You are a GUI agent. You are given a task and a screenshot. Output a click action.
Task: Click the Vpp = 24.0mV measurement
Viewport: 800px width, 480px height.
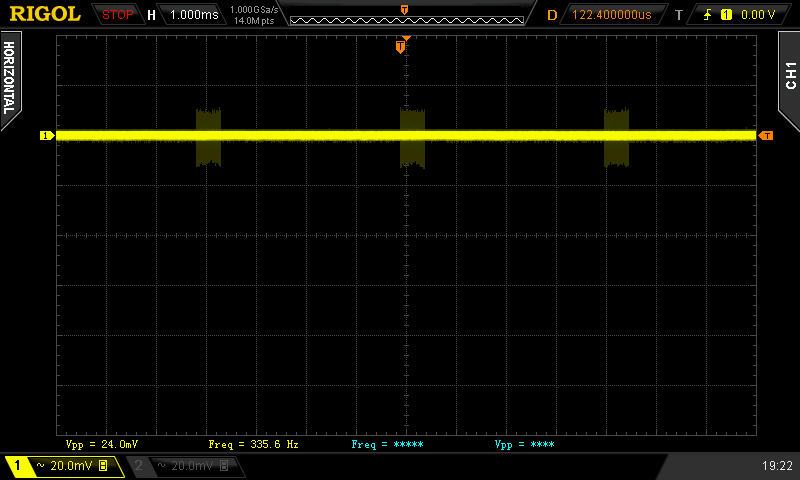point(102,444)
